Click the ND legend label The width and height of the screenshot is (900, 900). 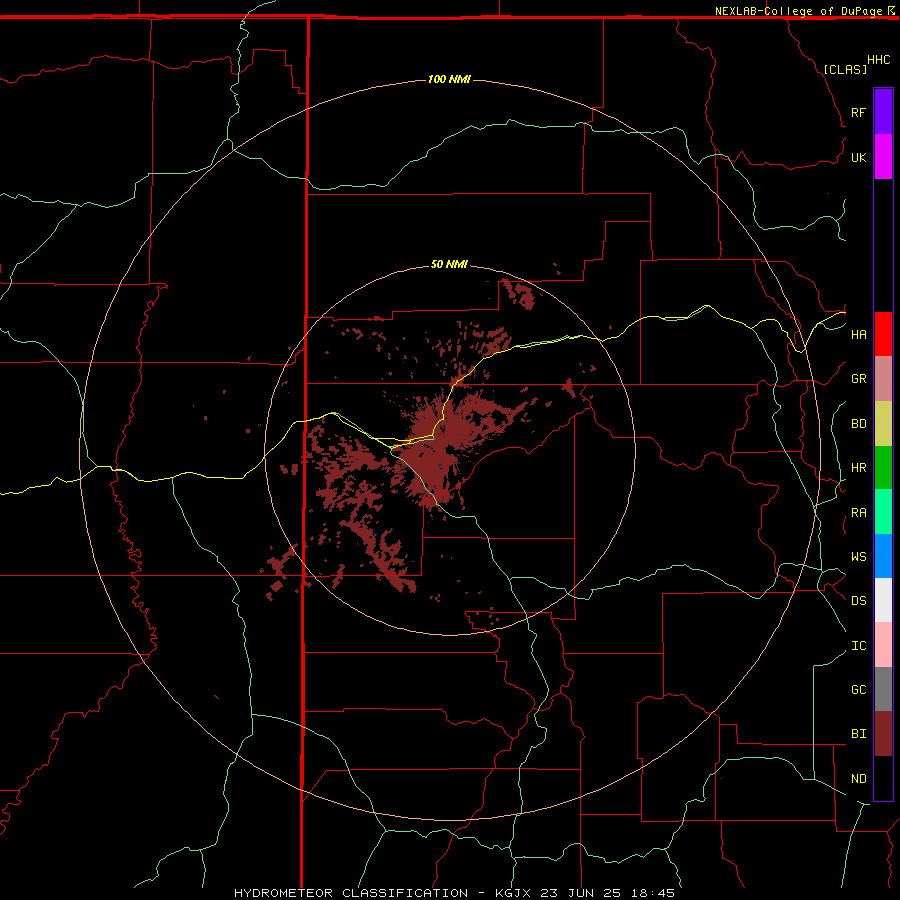pyautogui.click(x=858, y=779)
